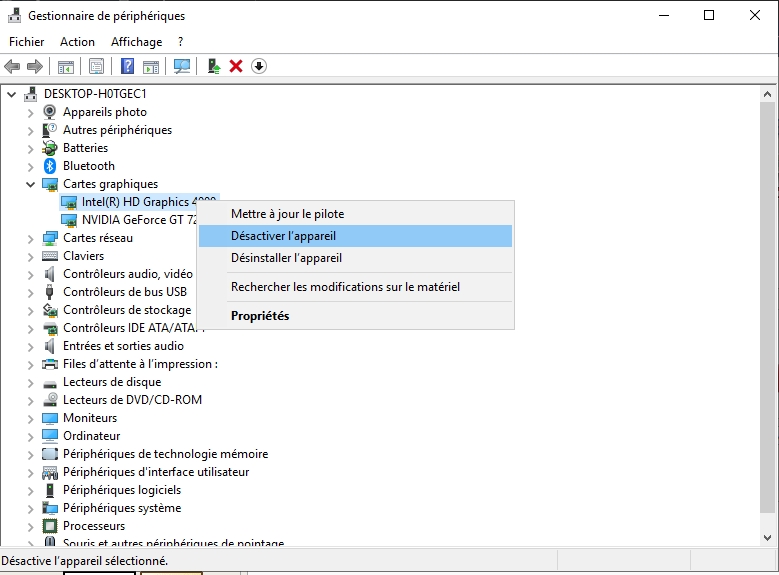The image size is (779, 575).
Task: Expand the Autres périphériques category
Action: click(x=30, y=130)
